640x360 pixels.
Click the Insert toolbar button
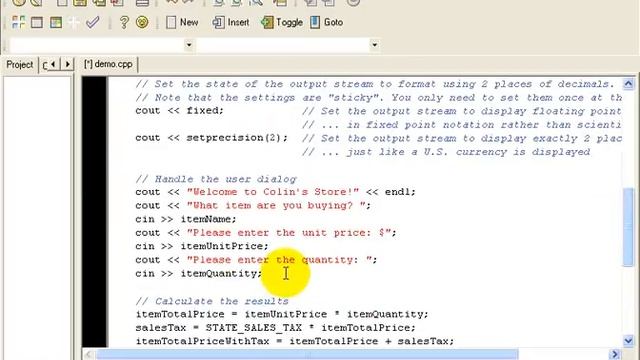click(x=231, y=22)
